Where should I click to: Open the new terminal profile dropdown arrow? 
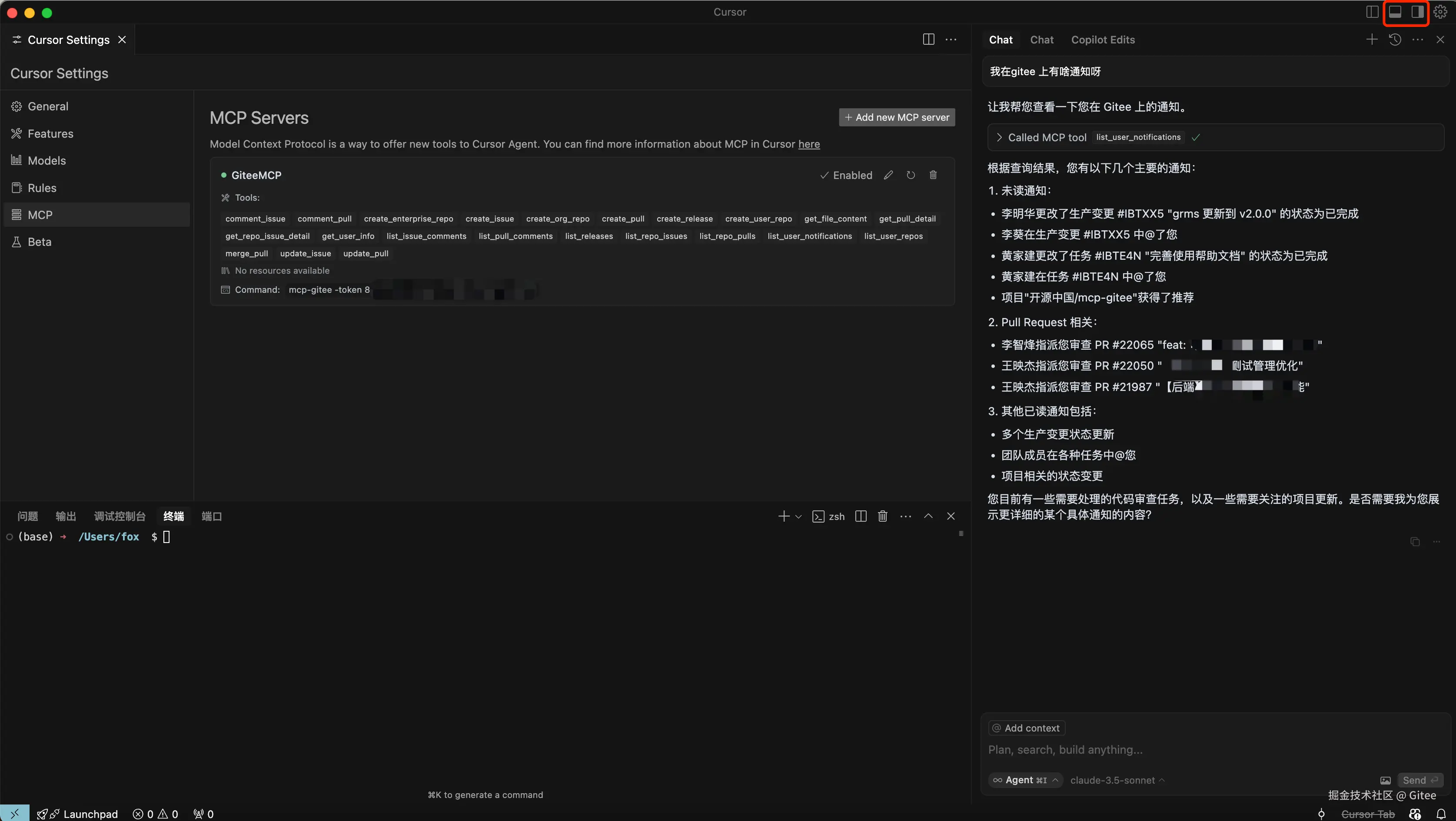(799, 516)
